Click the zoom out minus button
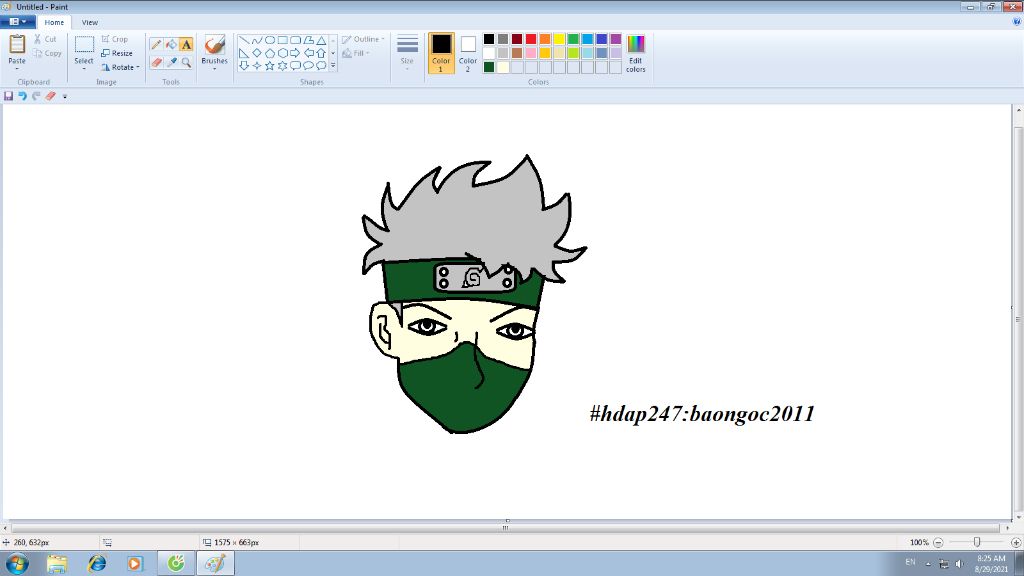This screenshot has height=576, width=1024. coord(938,542)
